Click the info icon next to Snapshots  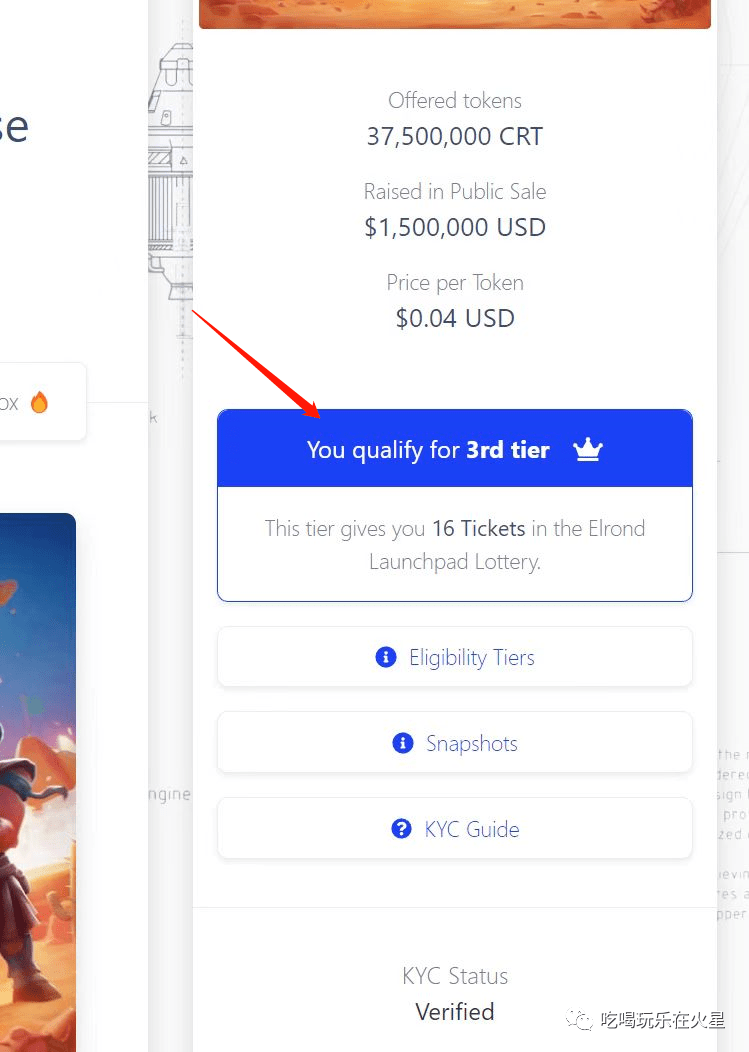coord(402,743)
